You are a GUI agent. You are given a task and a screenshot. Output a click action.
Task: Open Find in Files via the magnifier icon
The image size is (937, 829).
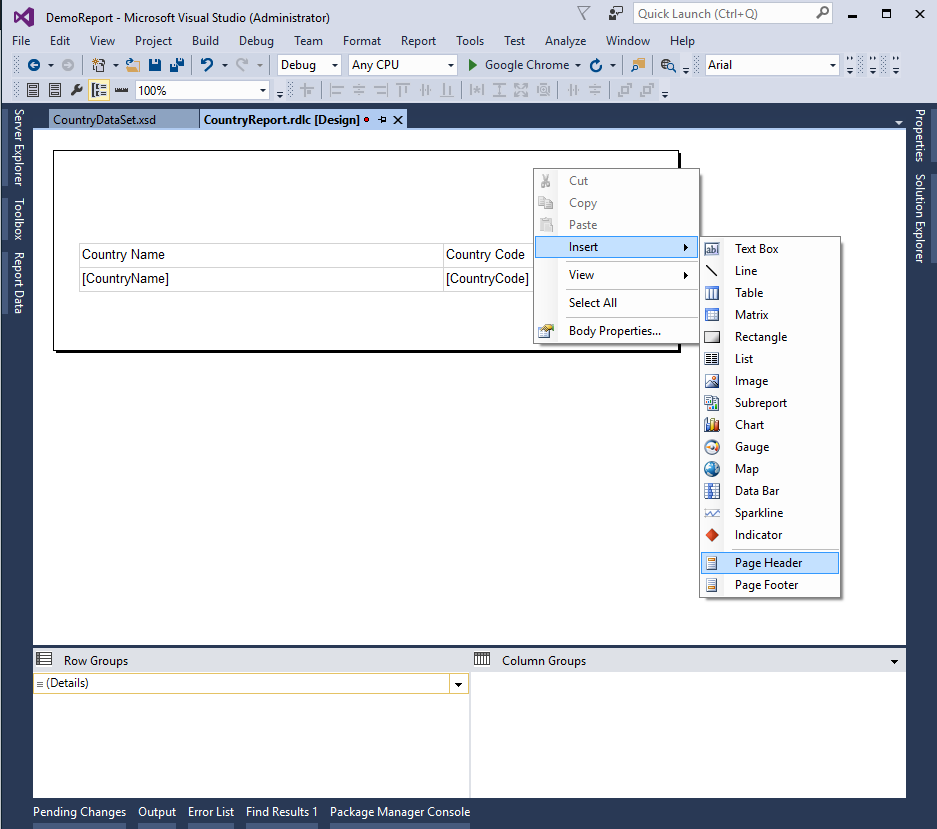point(639,64)
